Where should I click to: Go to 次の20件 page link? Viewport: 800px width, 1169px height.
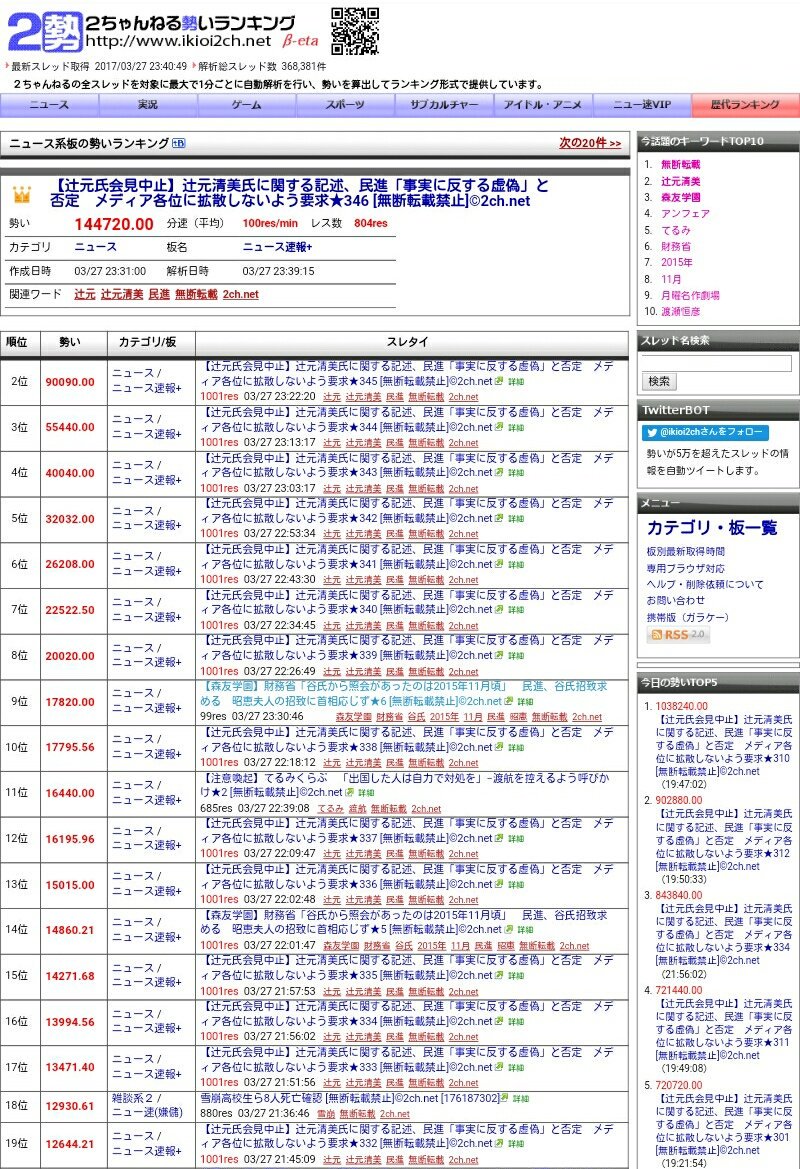click(x=590, y=143)
